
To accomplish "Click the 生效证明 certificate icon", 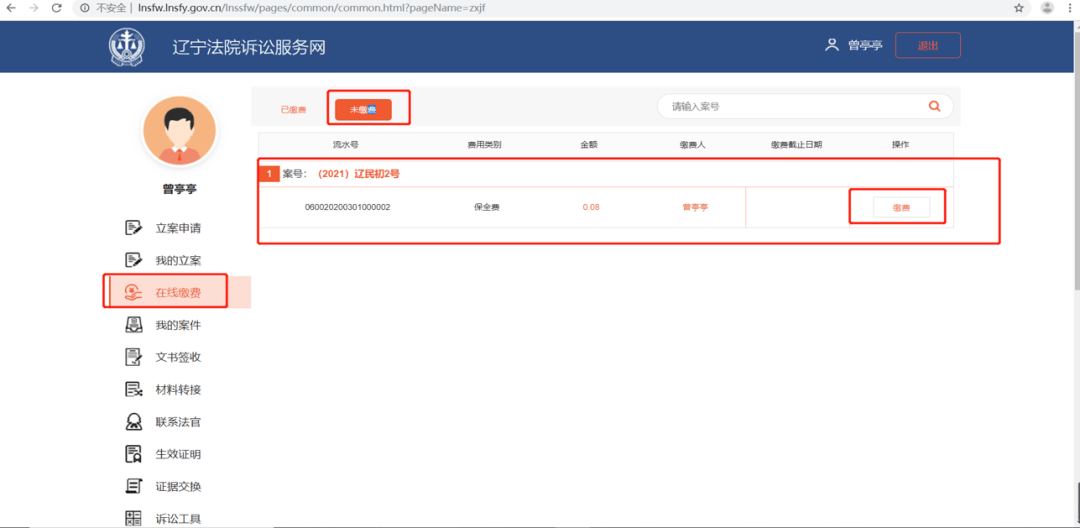I will [133, 454].
